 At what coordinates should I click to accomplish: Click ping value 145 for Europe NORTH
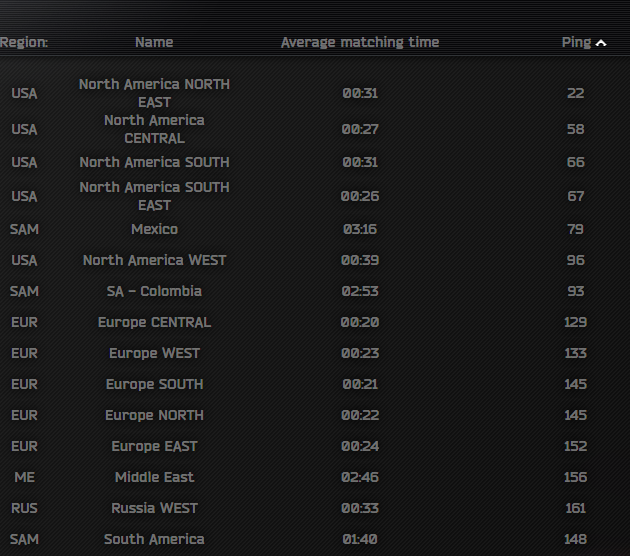point(575,415)
